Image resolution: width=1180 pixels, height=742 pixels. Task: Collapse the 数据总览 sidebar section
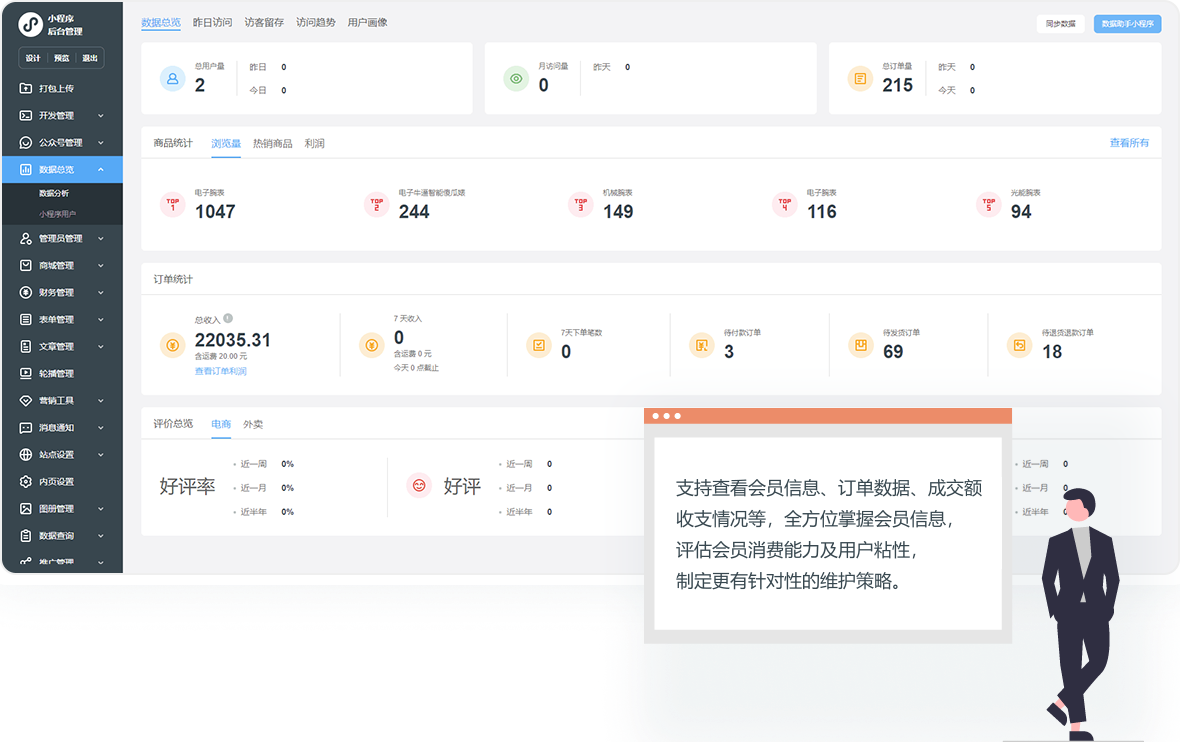click(x=101, y=170)
